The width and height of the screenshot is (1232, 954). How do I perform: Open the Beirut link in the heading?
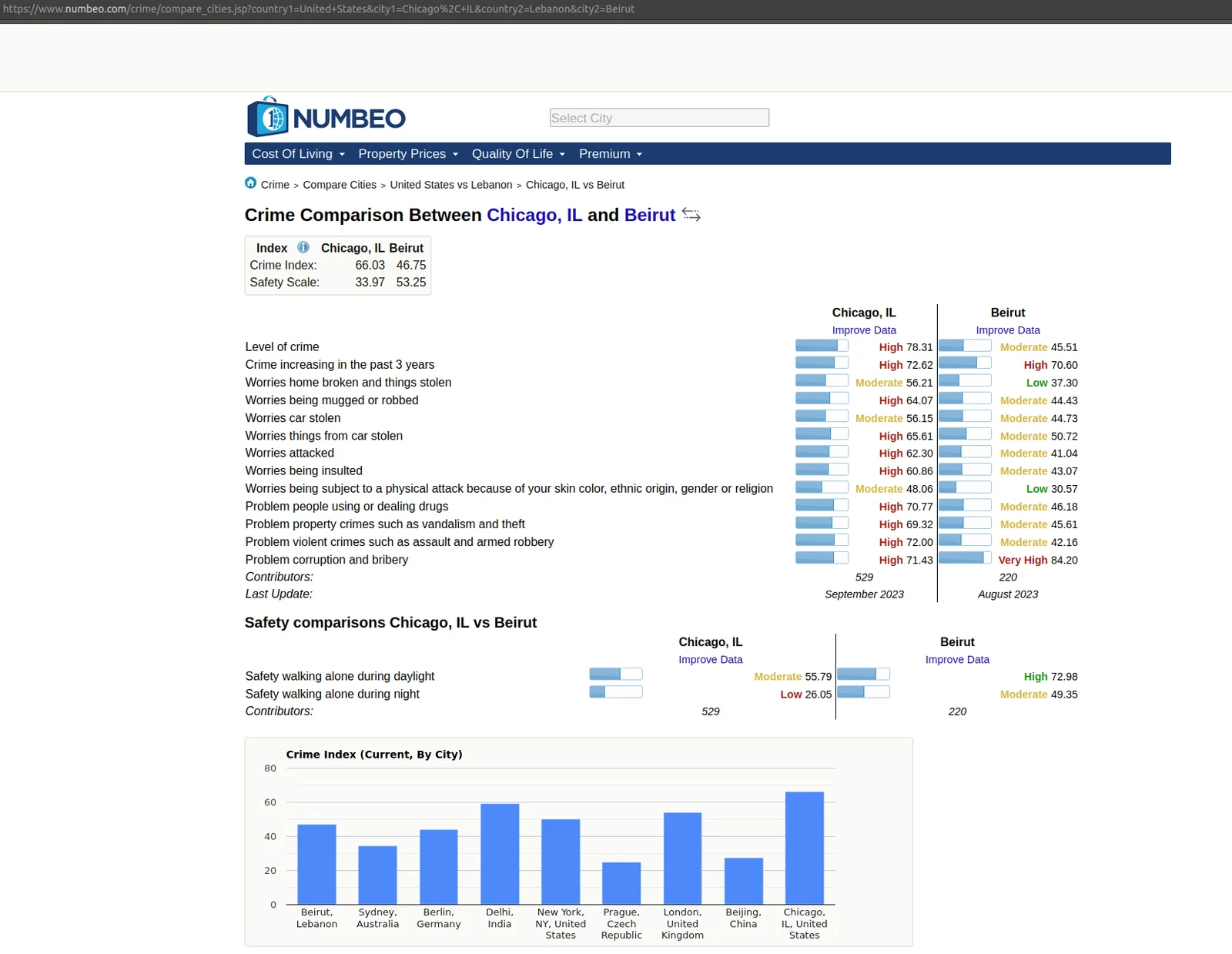point(650,215)
